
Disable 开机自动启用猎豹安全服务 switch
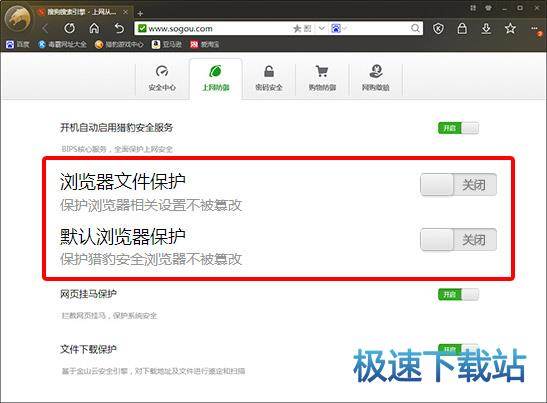click(458, 128)
